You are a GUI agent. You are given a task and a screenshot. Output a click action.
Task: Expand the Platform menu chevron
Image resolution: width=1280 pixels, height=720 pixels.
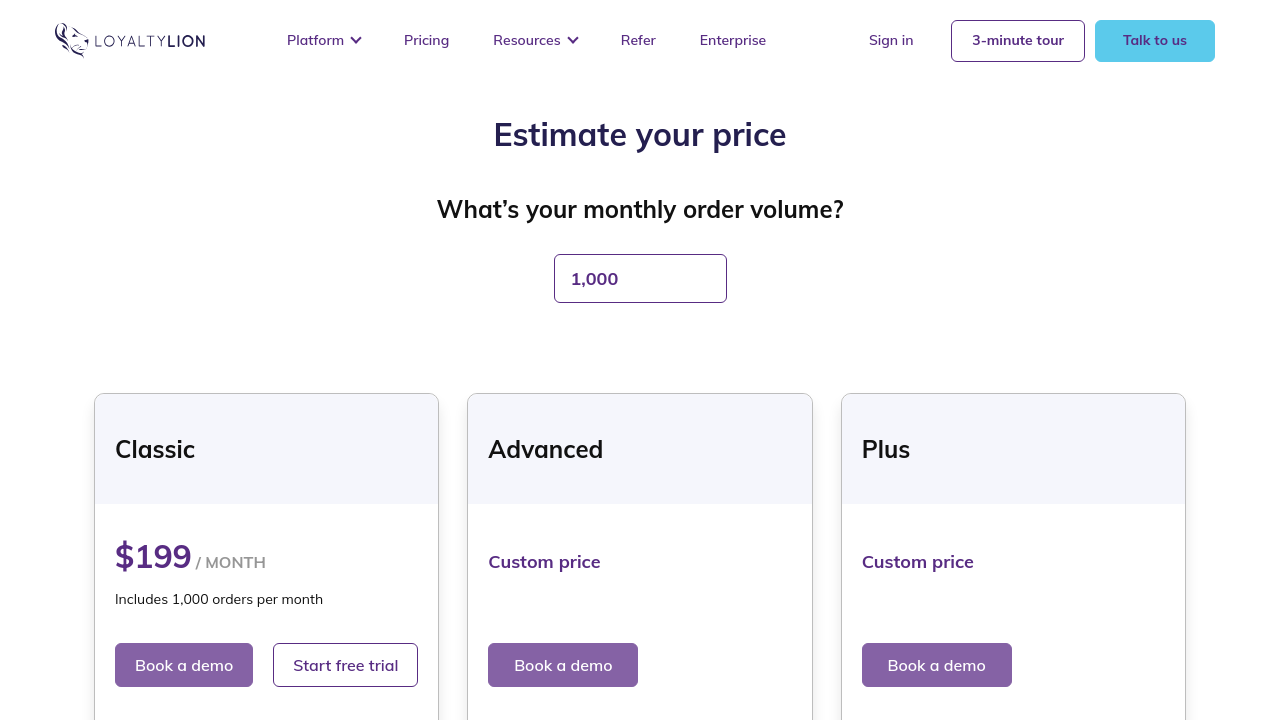tap(356, 40)
